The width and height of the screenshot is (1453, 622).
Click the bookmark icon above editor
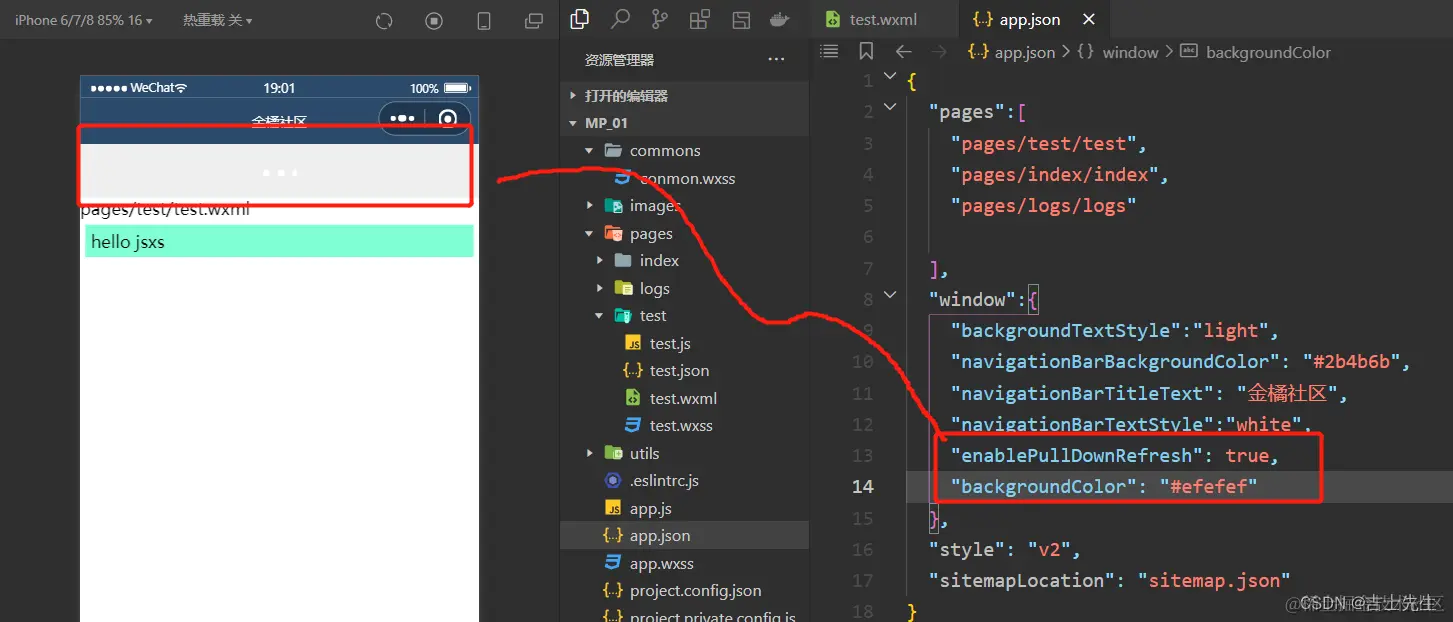[x=866, y=51]
